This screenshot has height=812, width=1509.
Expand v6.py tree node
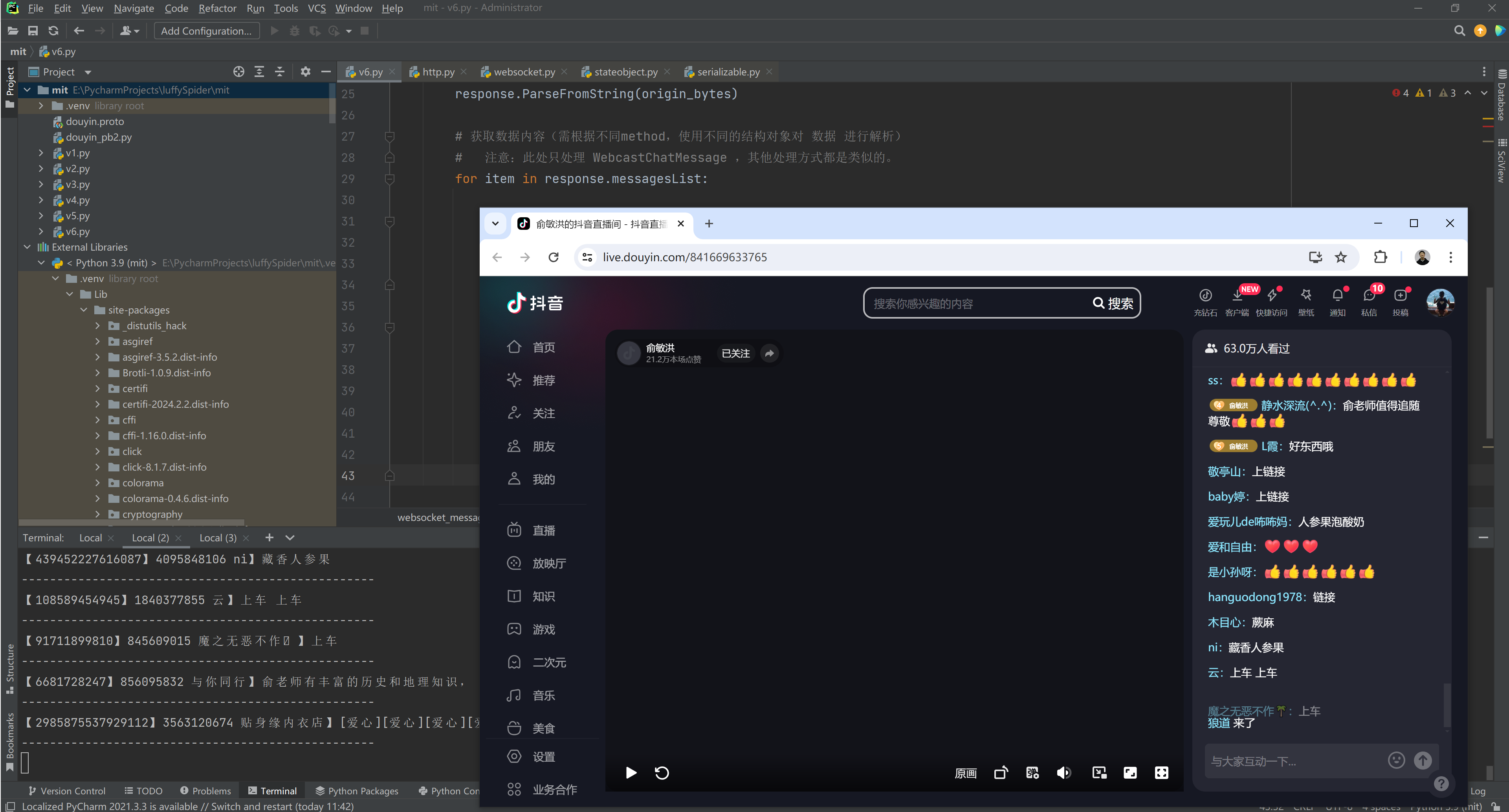pyautogui.click(x=41, y=231)
